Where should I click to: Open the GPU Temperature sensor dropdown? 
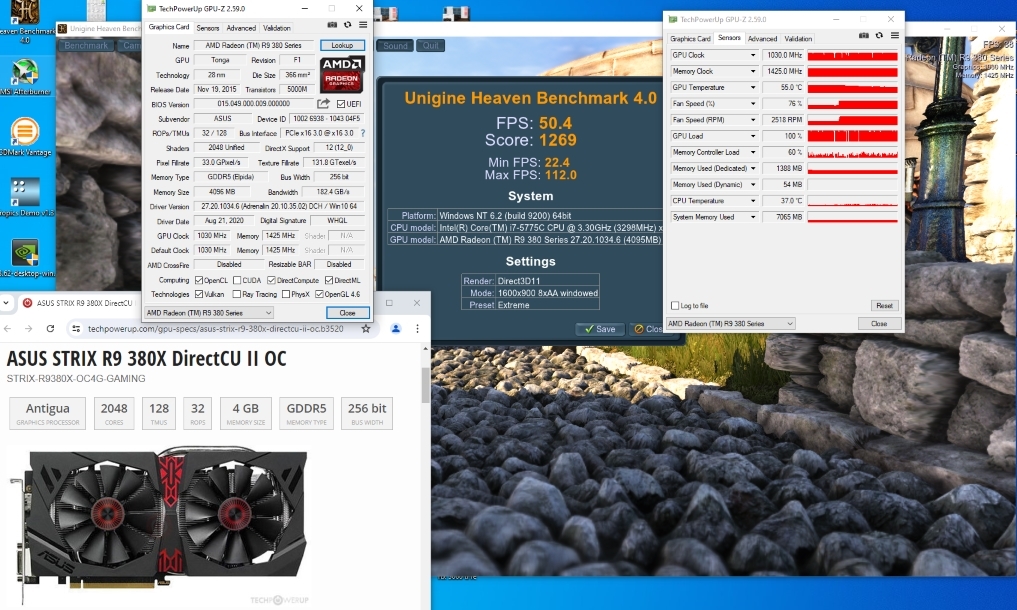click(752, 88)
